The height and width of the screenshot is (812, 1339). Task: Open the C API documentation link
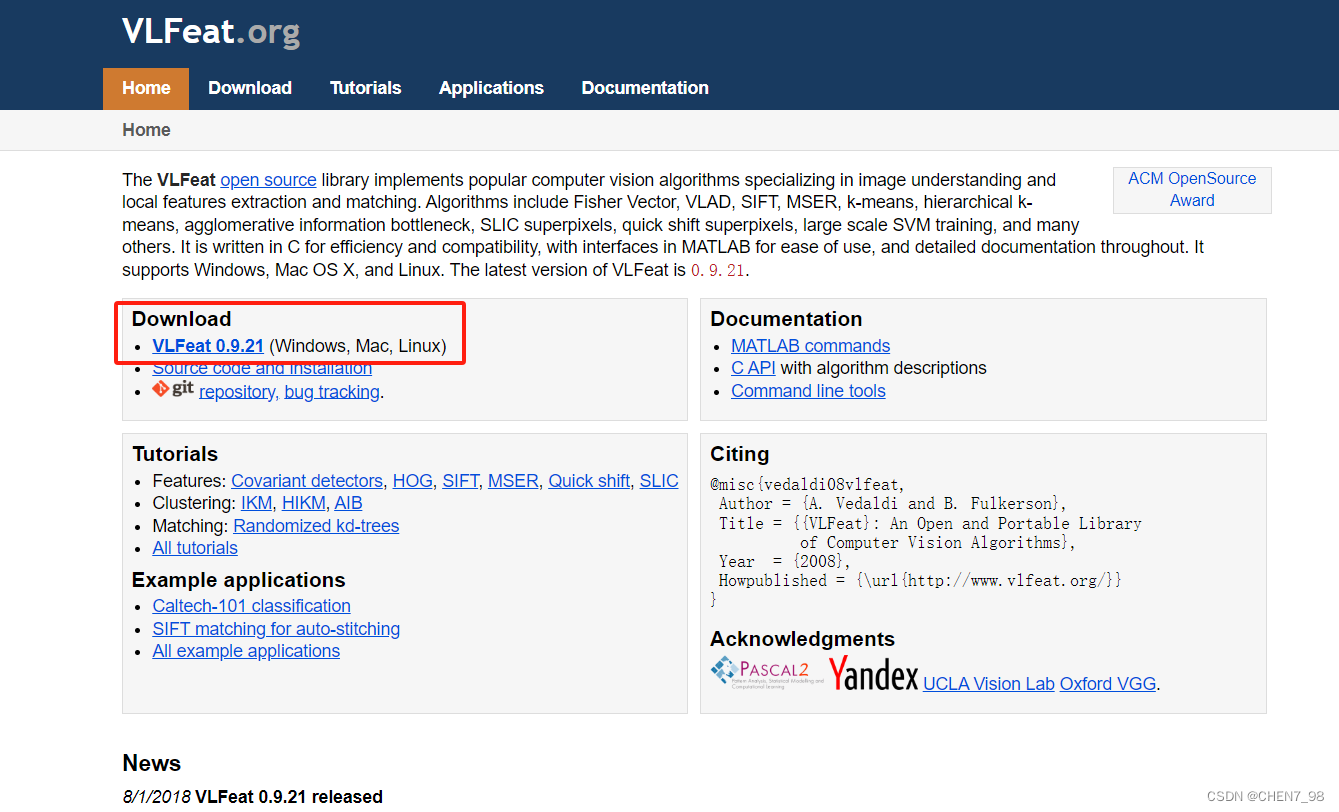[x=753, y=368]
